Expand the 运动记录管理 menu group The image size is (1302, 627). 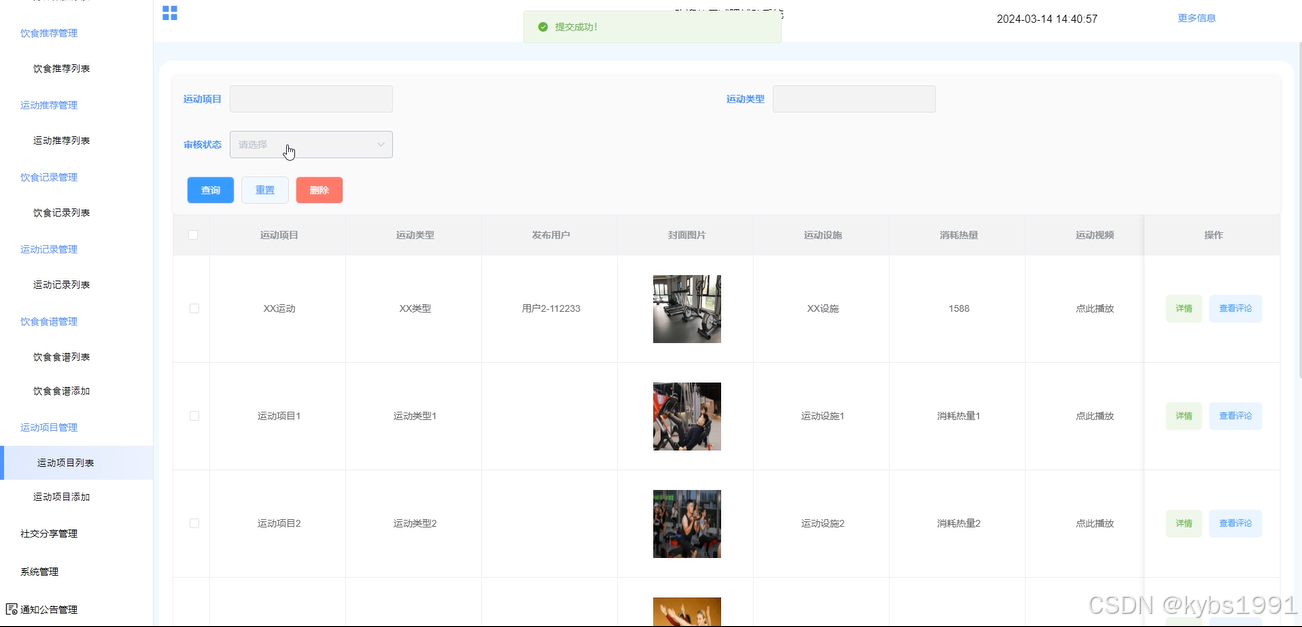coord(49,249)
